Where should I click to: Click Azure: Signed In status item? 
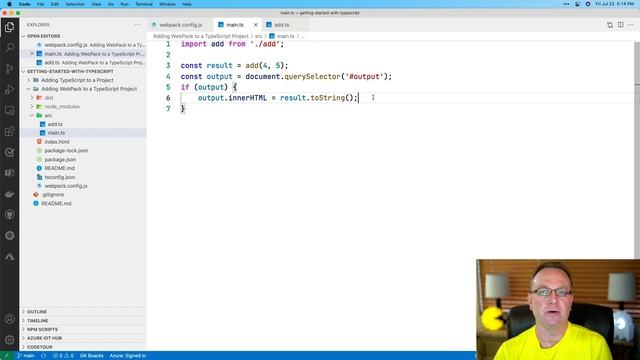[x=127, y=356]
